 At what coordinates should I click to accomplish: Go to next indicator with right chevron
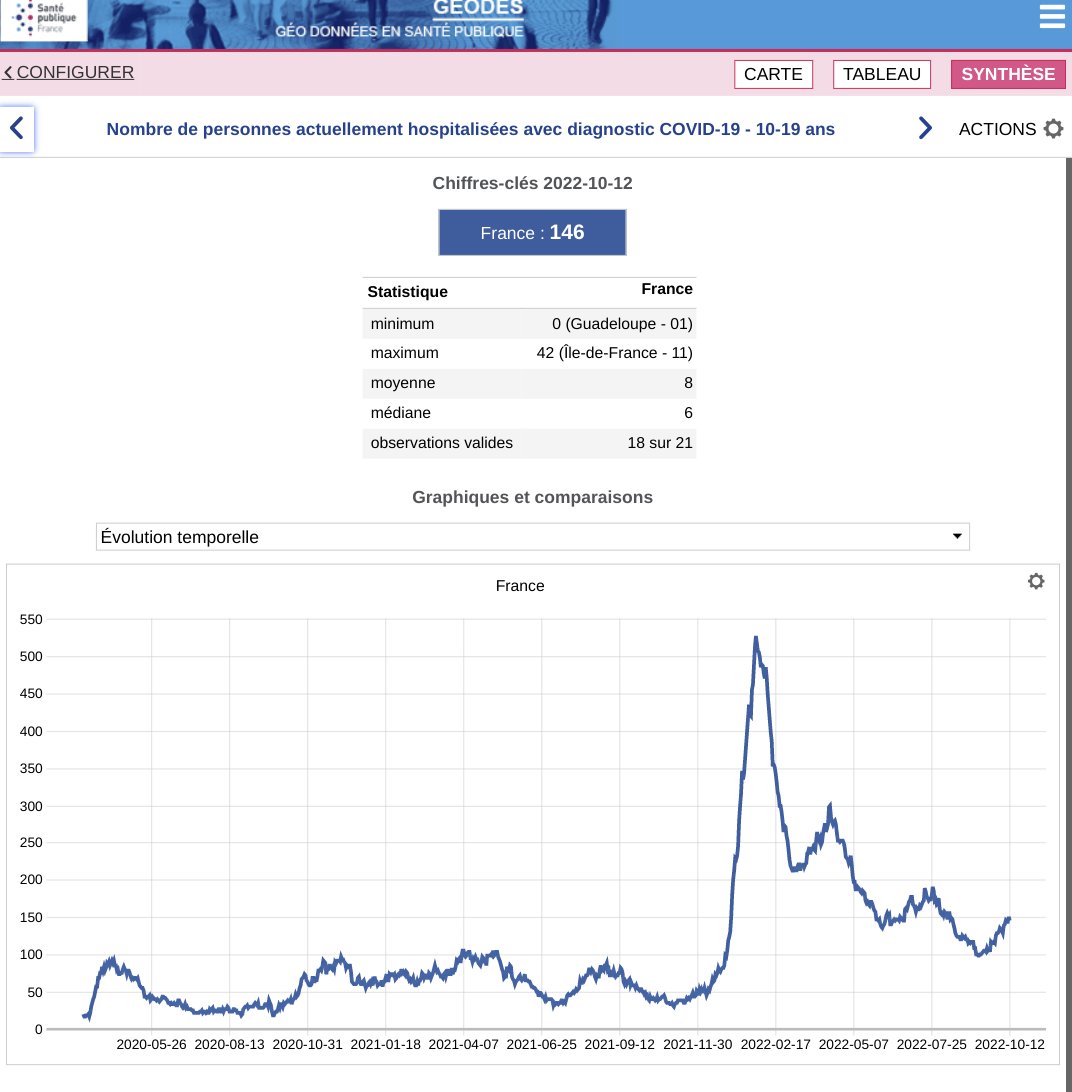click(x=924, y=128)
